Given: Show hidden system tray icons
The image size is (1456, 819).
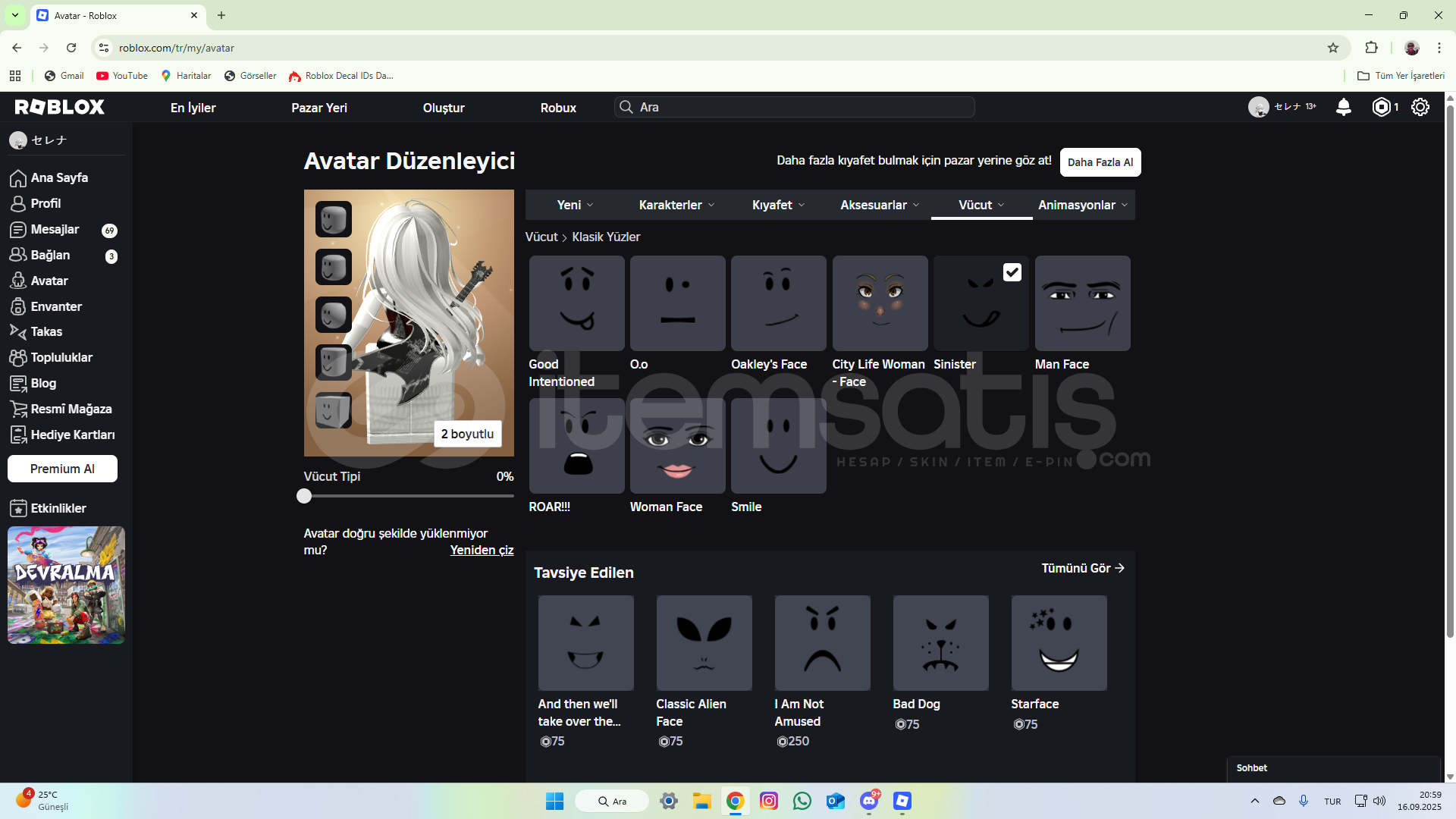Looking at the screenshot, I should click(x=1254, y=801).
